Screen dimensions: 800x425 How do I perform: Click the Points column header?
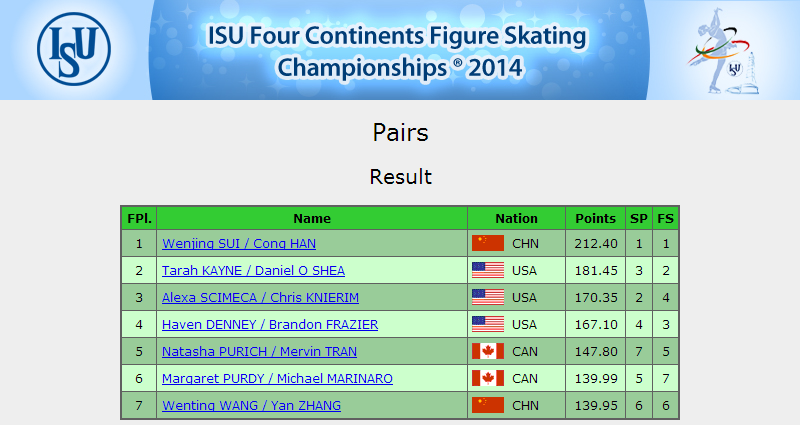pyautogui.click(x=595, y=218)
